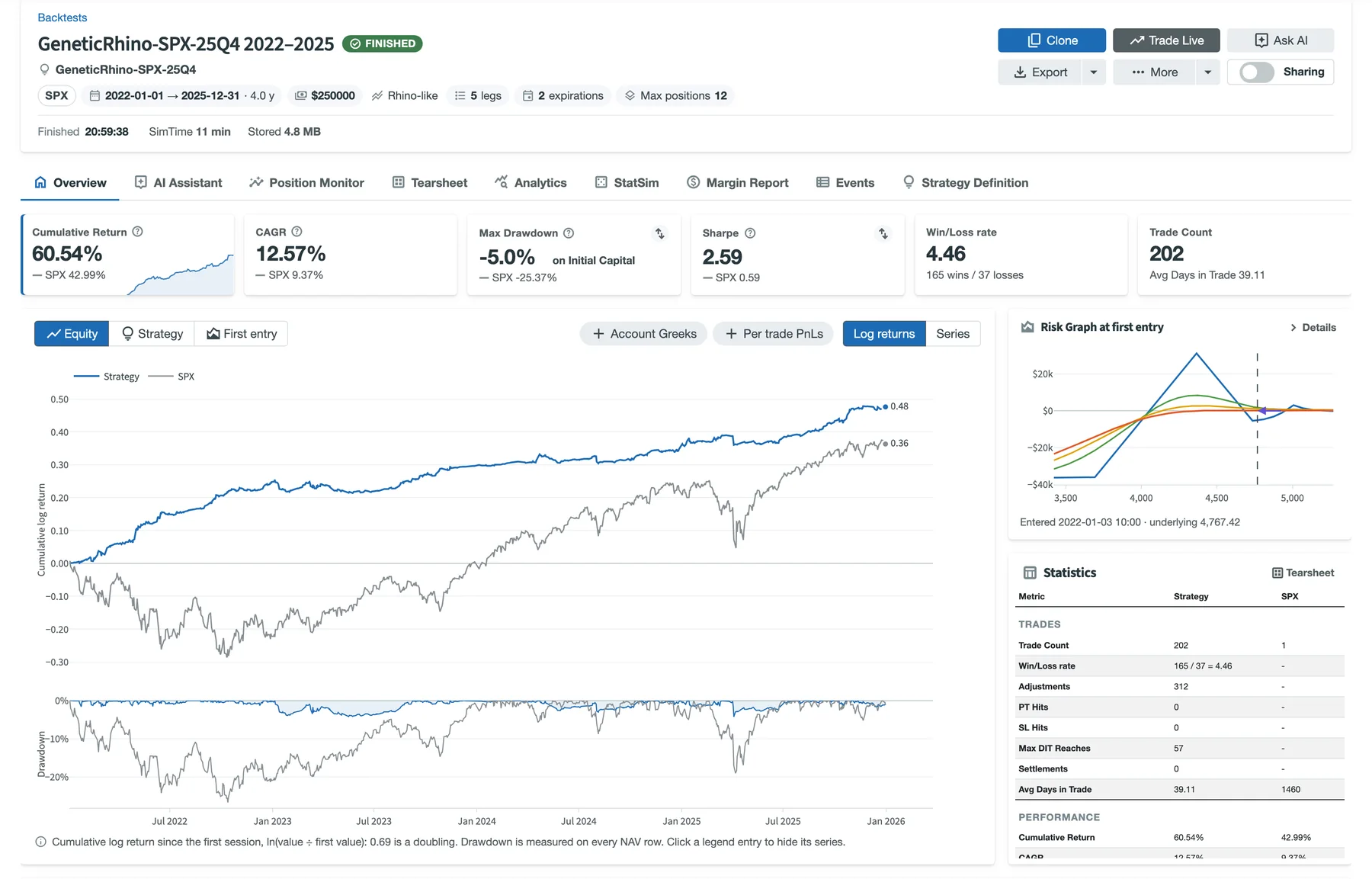Click the Clone button
This screenshot has height=879, width=1372.
coord(1052,40)
